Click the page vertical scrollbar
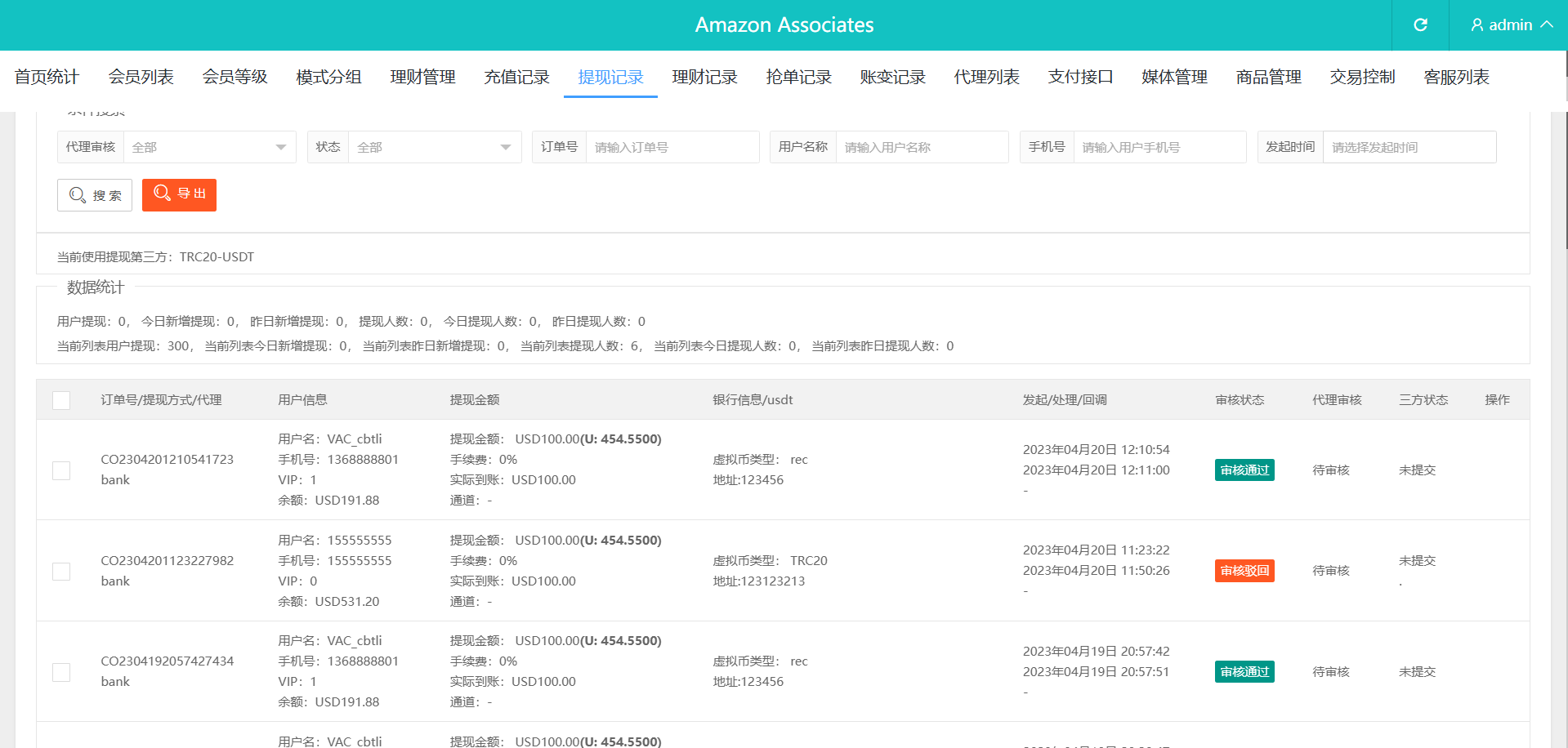Screen dimensions: 1568x748 click(1565, 180)
